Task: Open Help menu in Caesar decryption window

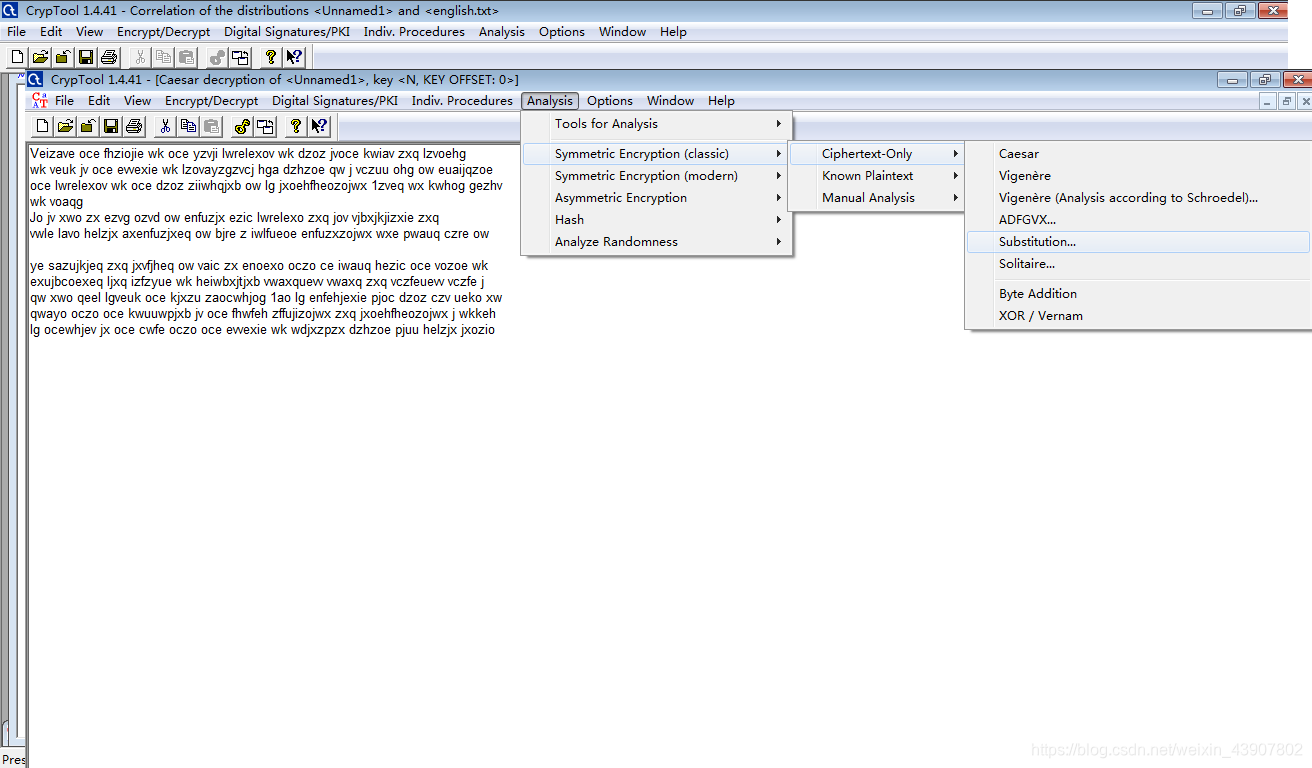Action: click(721, 101)
